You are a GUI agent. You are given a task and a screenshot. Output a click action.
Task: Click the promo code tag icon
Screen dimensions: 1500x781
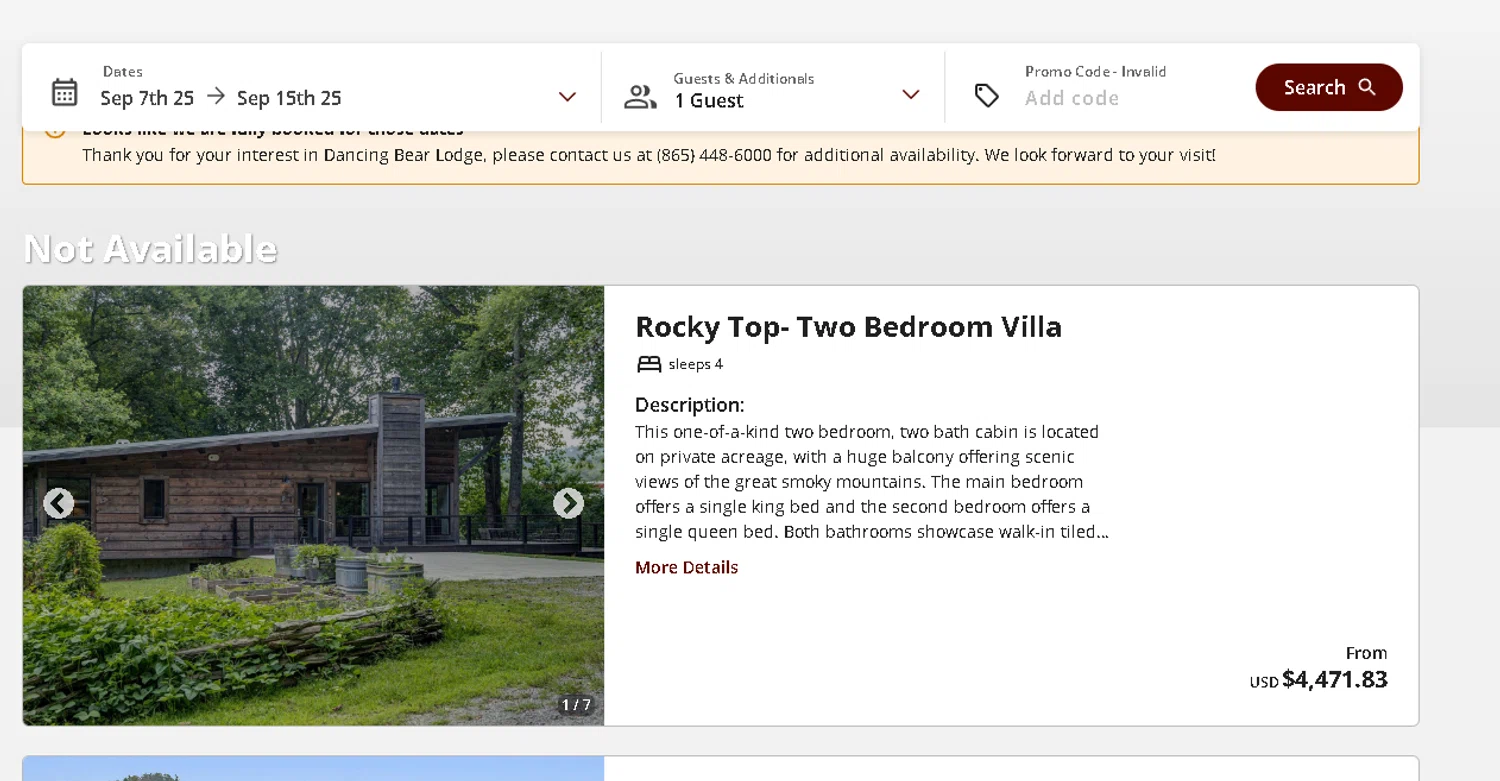987,95
